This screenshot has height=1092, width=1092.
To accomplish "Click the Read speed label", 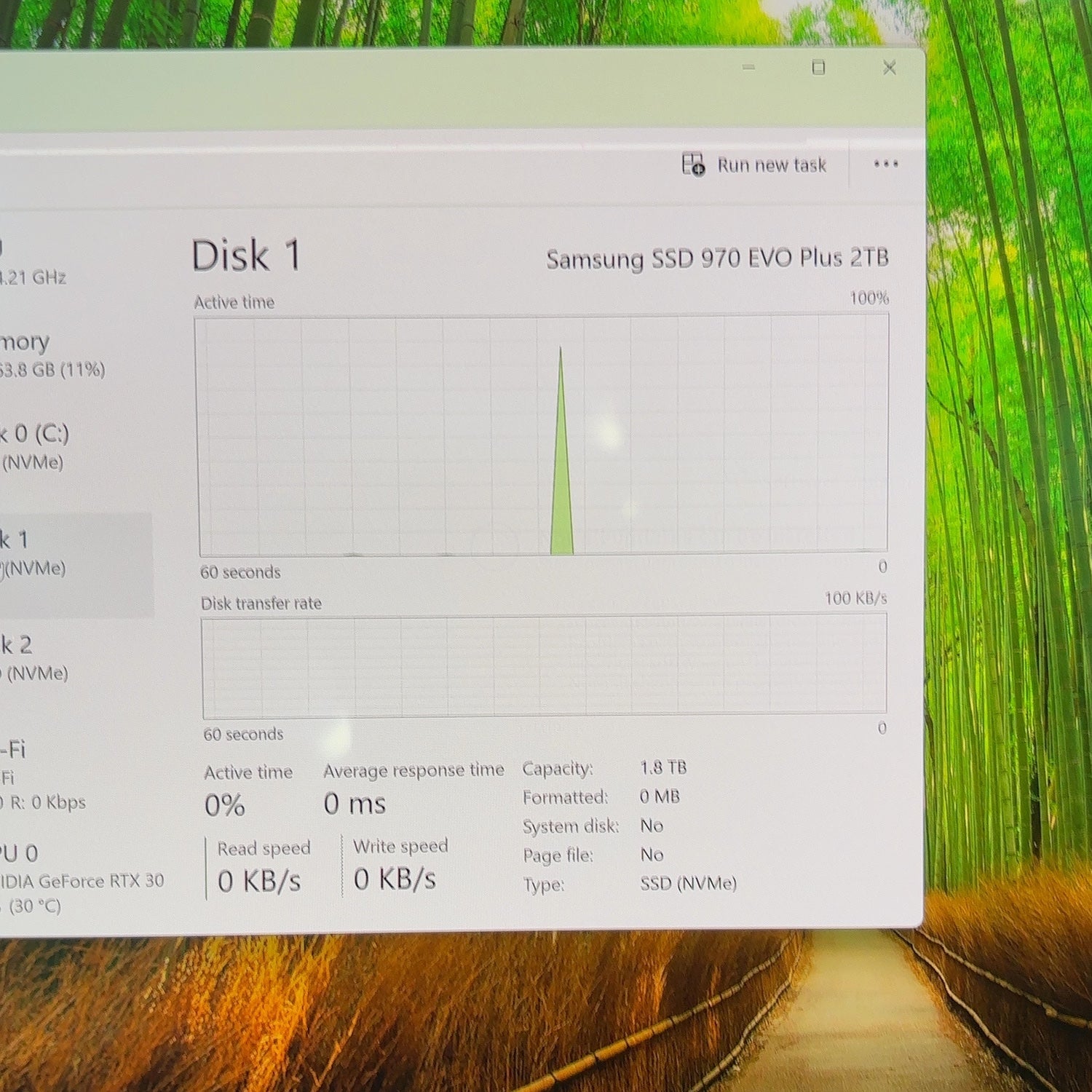I will tap(264, 848).
